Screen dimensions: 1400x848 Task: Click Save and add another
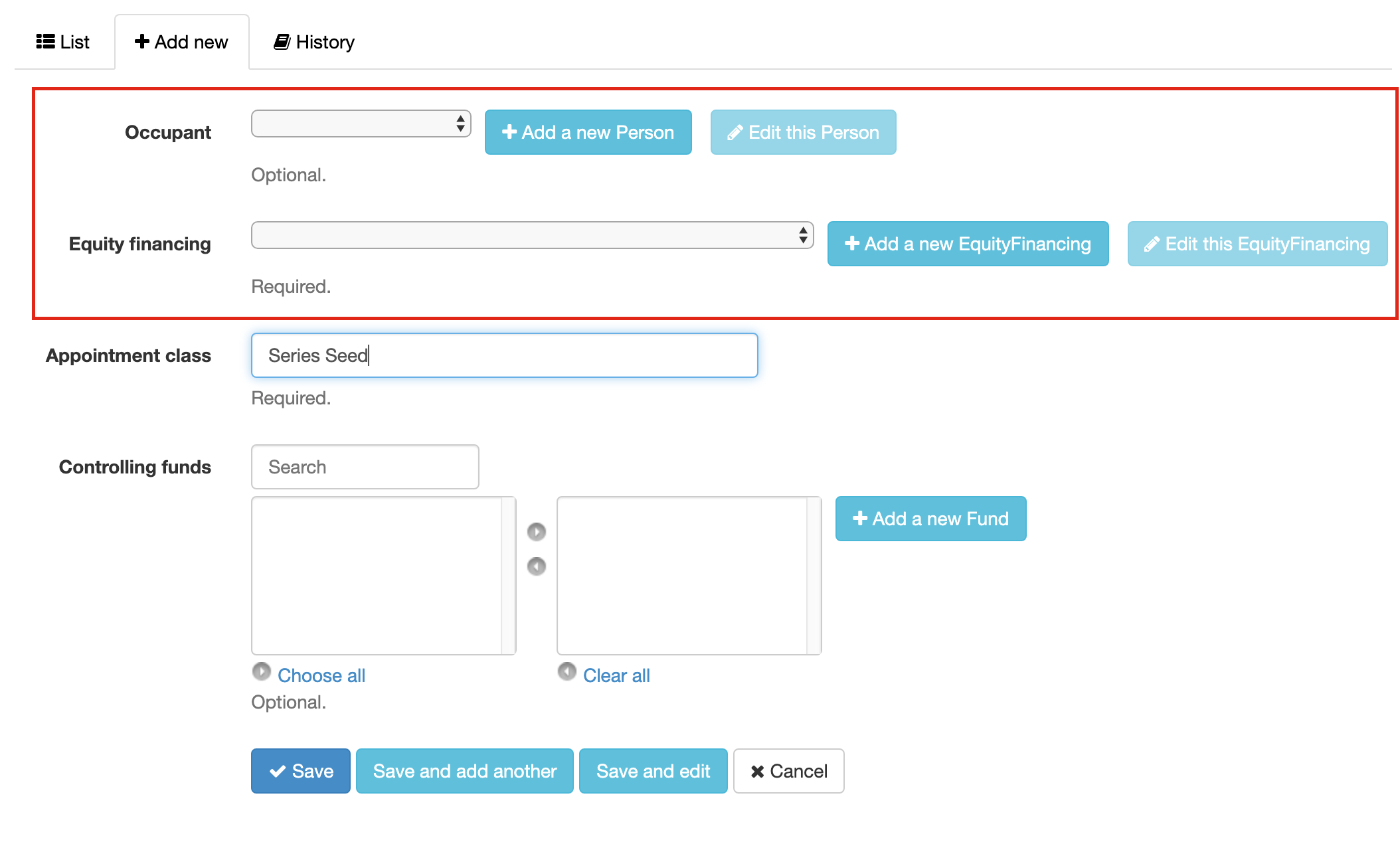[x=464, y=771]
